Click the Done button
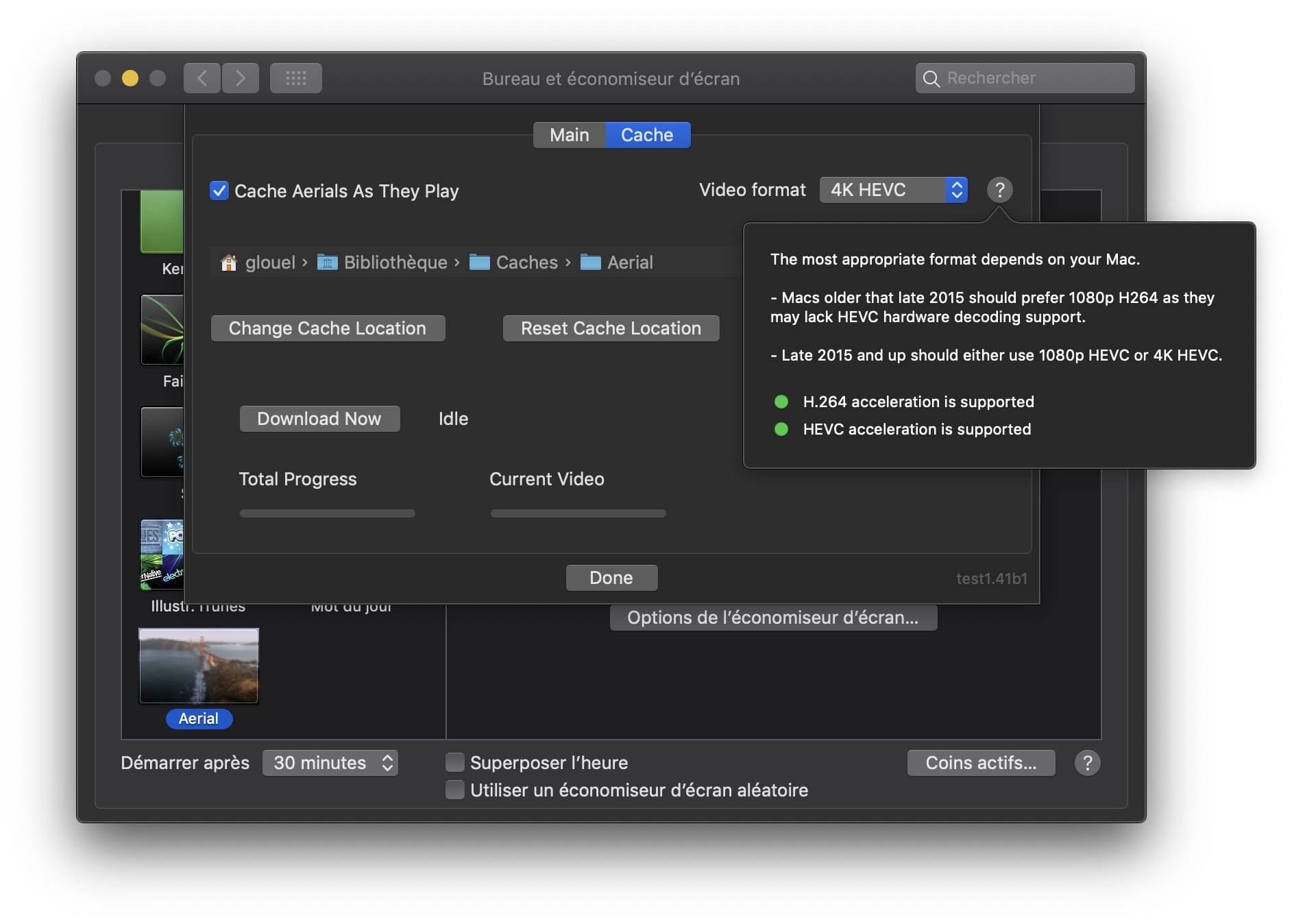The width and height of the screenshot is (1305, 924). click(x=611, y=578)
